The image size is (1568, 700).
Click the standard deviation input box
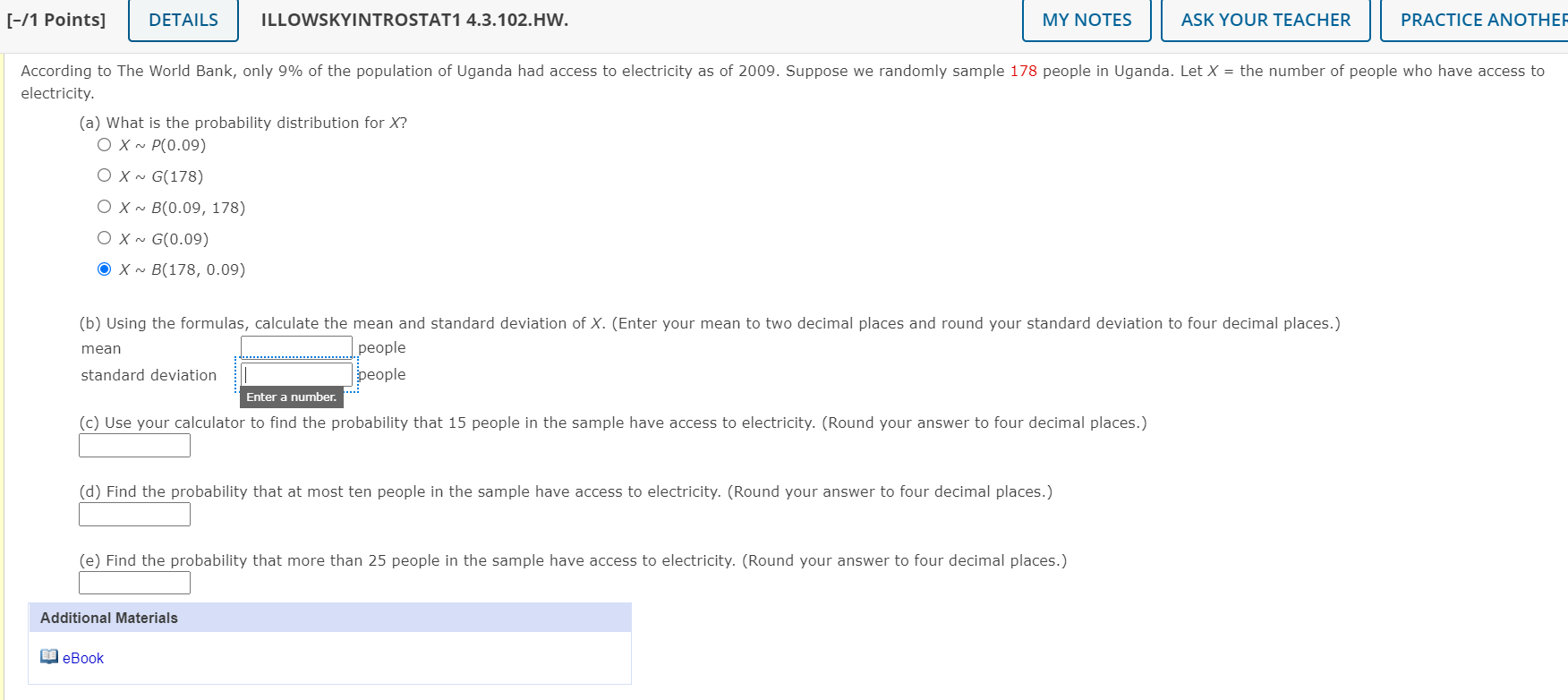295,373
